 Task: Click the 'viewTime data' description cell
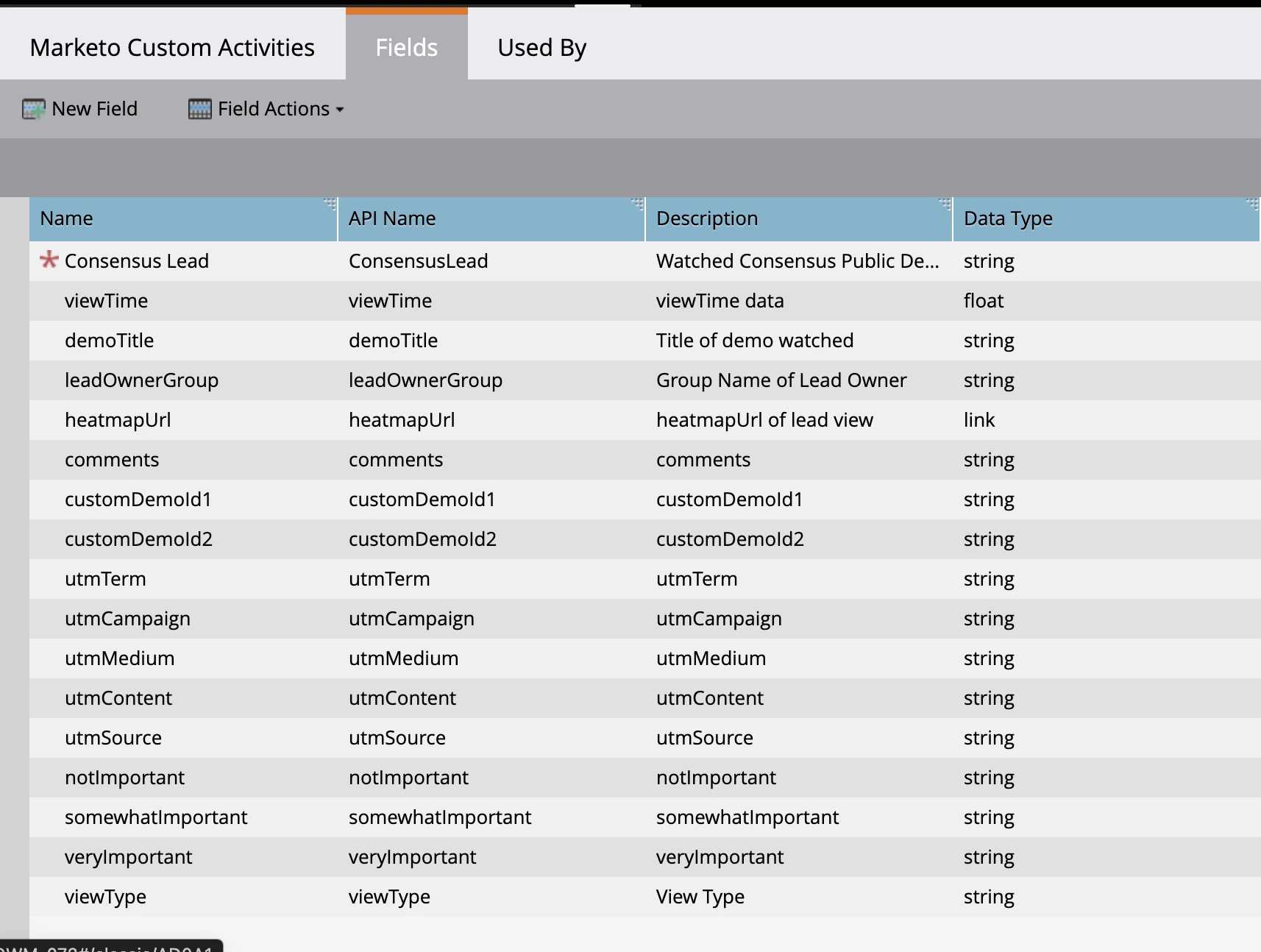tap(720, 301)
